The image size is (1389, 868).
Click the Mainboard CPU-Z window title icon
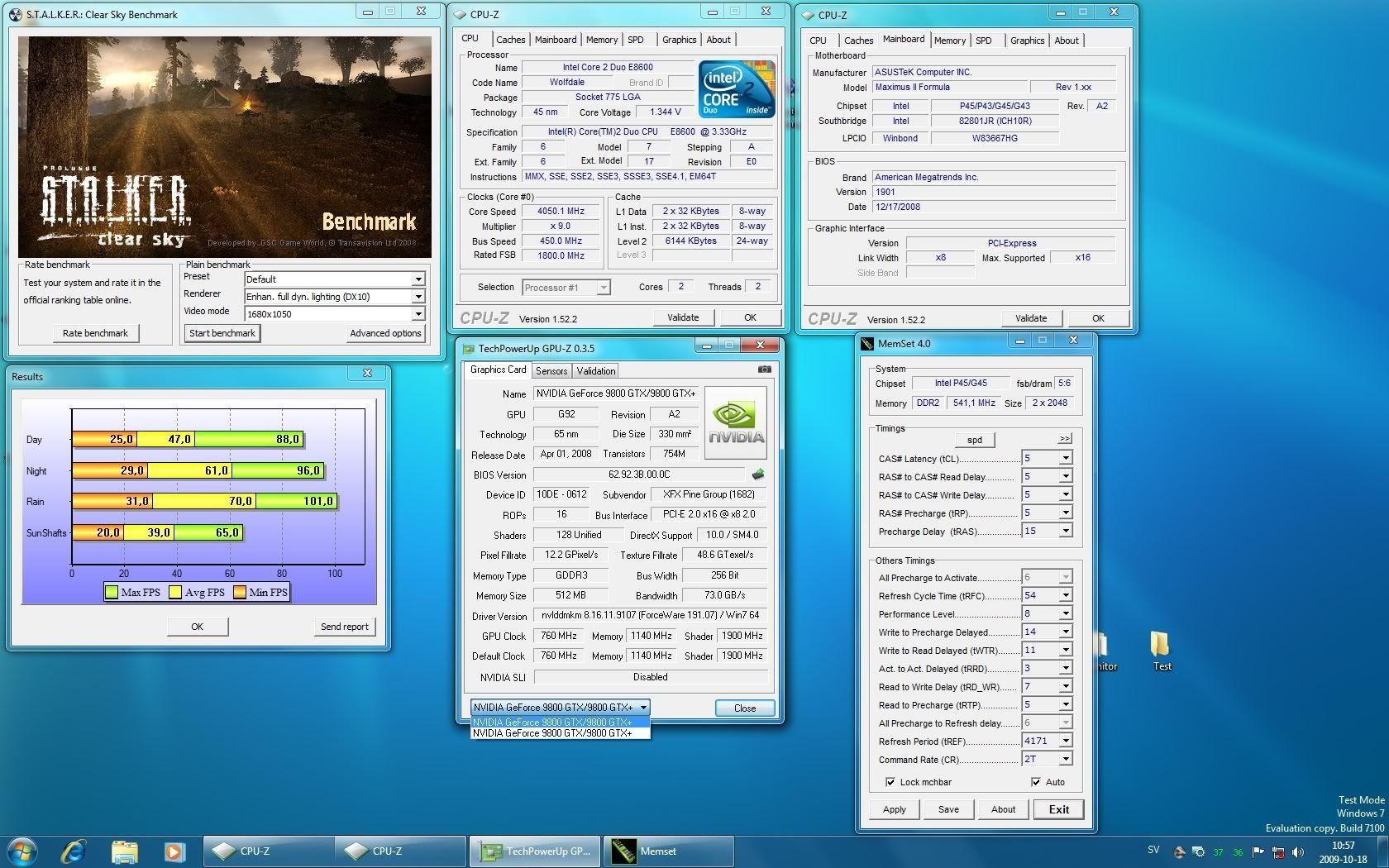click(809, 15)
